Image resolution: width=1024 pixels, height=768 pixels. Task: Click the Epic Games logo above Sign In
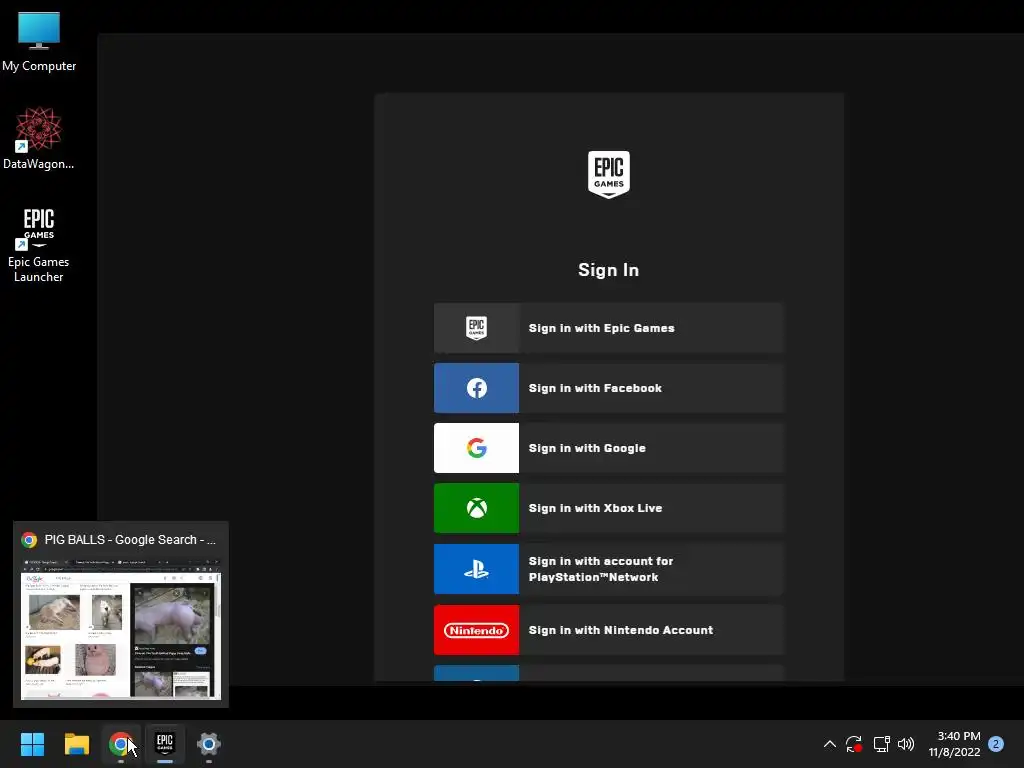point(609,174)
